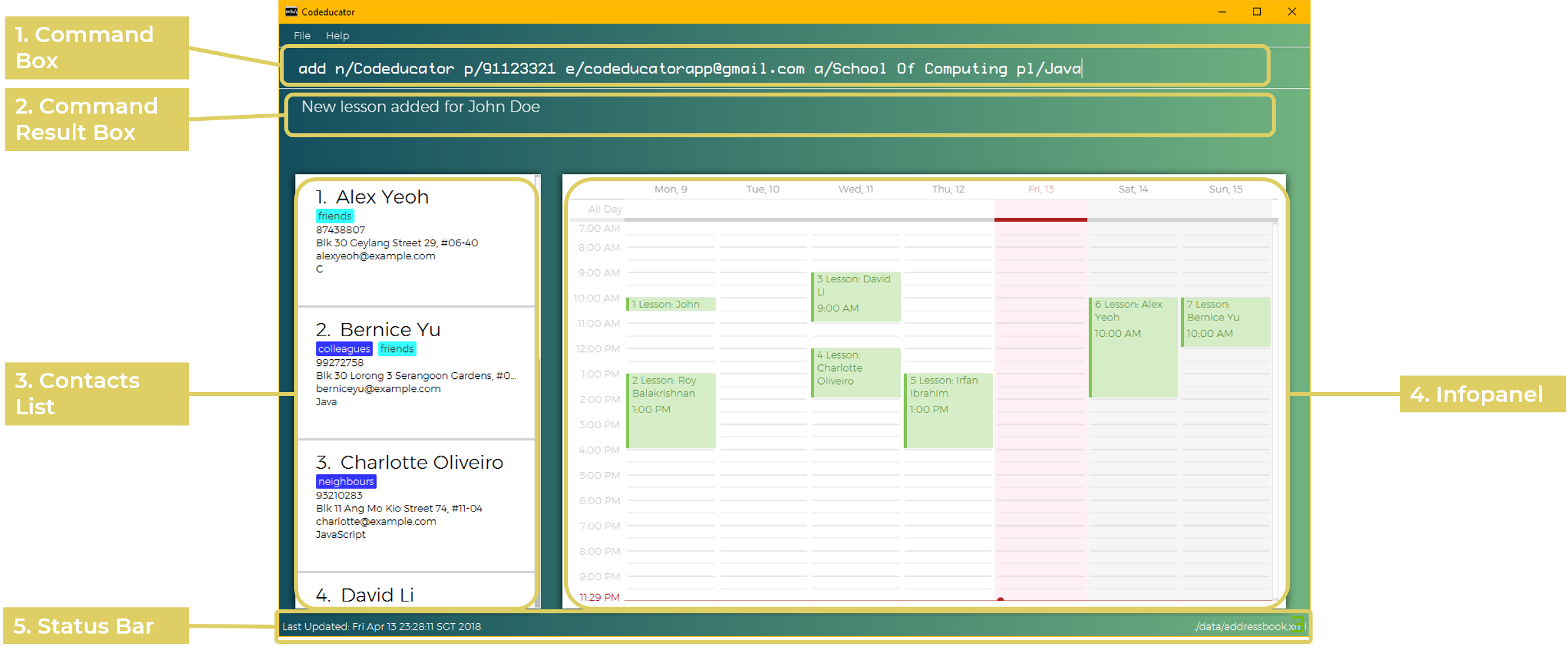Open the 4 Lesson: Charlotte Oliveiro entry
Screen dimensions: 1568x652
[856, 373]
